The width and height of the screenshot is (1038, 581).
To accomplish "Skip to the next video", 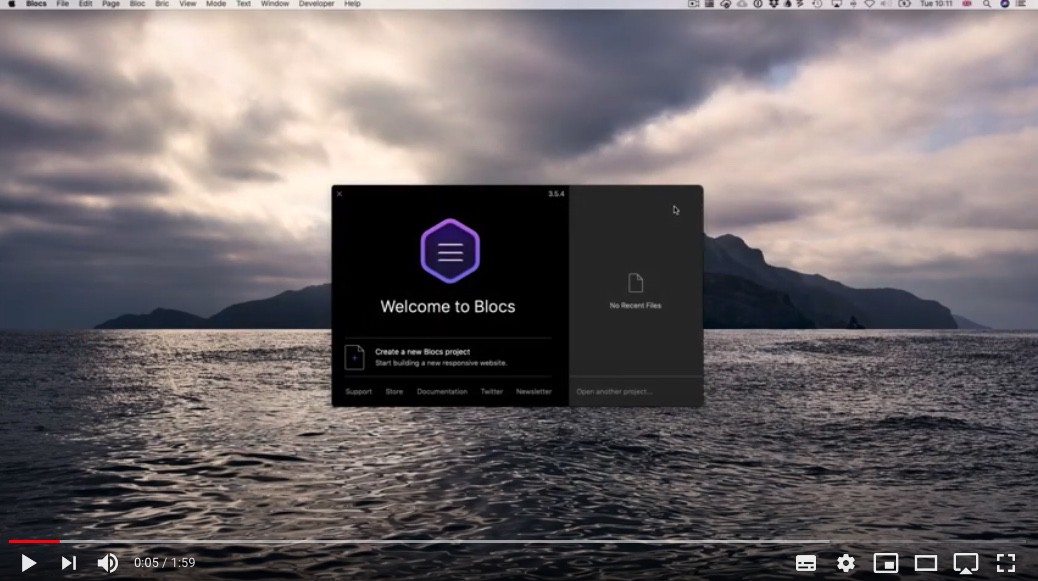I will tap(68, 563).
